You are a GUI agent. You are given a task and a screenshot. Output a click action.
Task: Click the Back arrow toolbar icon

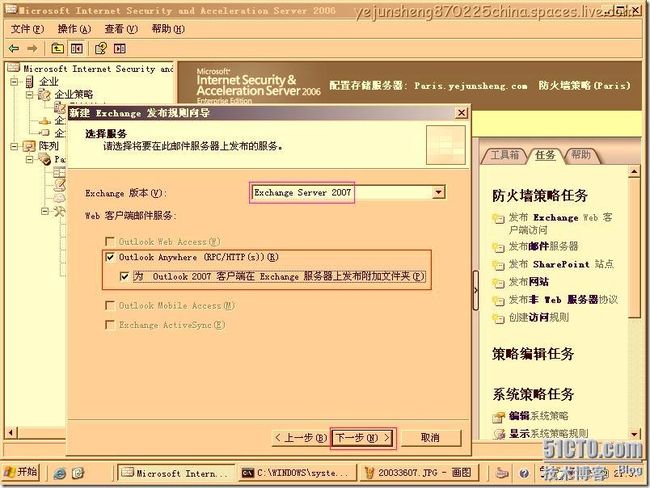[x=14, y=49]
